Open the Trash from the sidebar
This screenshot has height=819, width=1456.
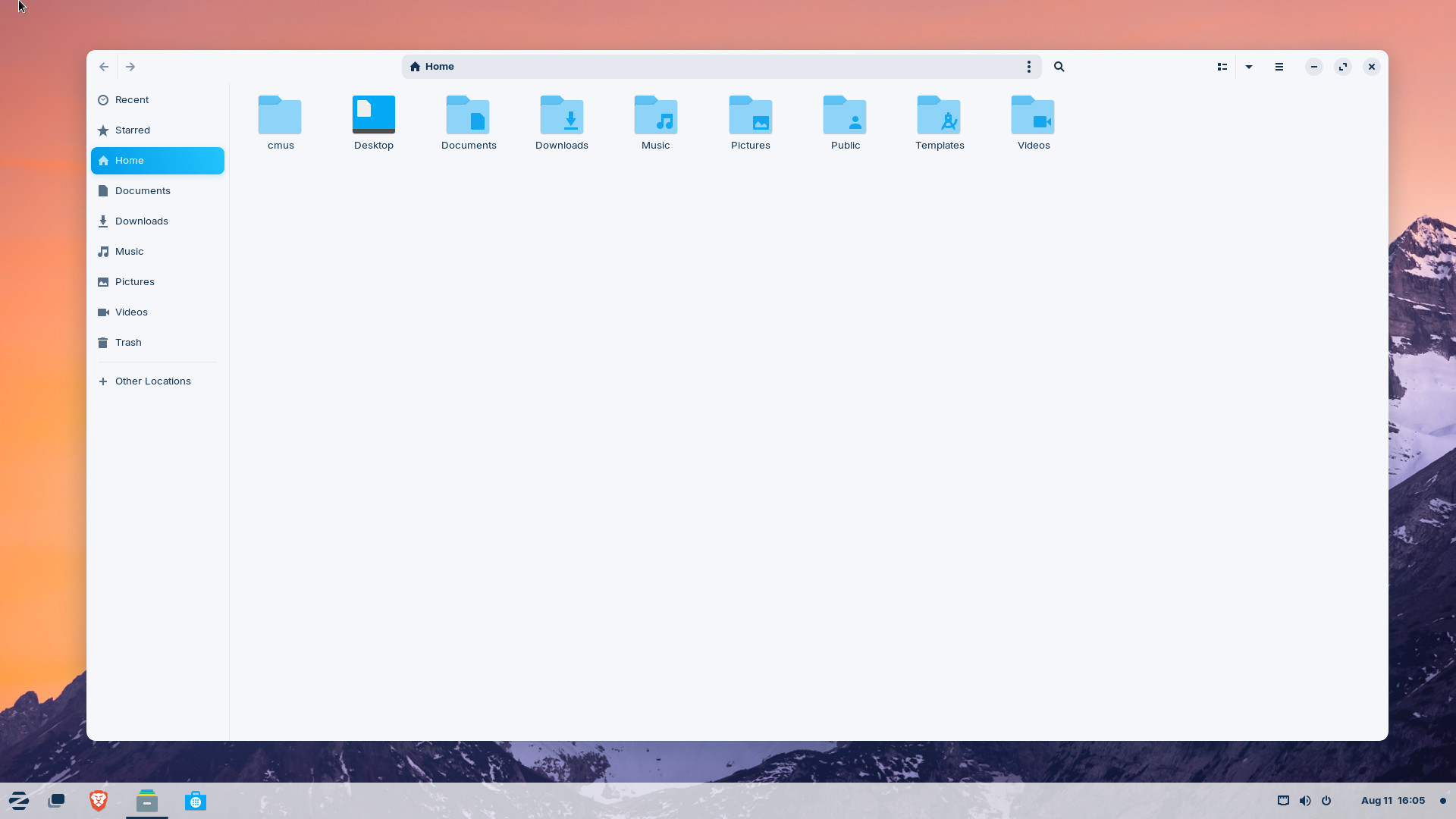pyautogui.click(x=127, y=342)
